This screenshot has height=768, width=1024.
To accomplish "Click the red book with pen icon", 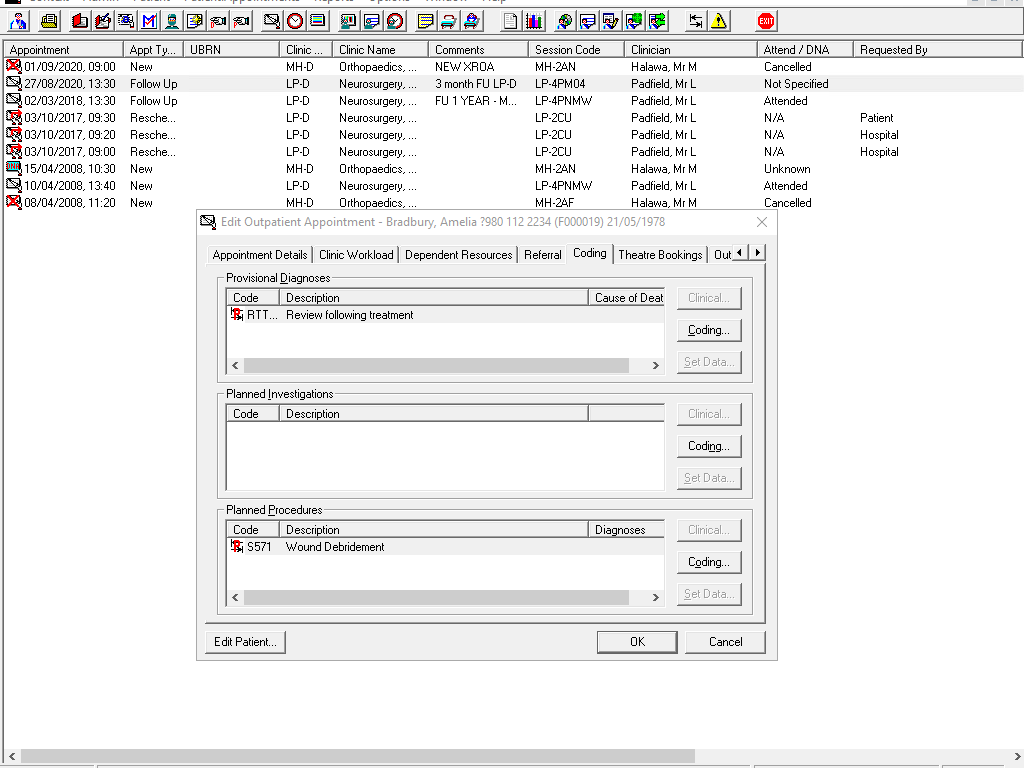I will [103, 22].
